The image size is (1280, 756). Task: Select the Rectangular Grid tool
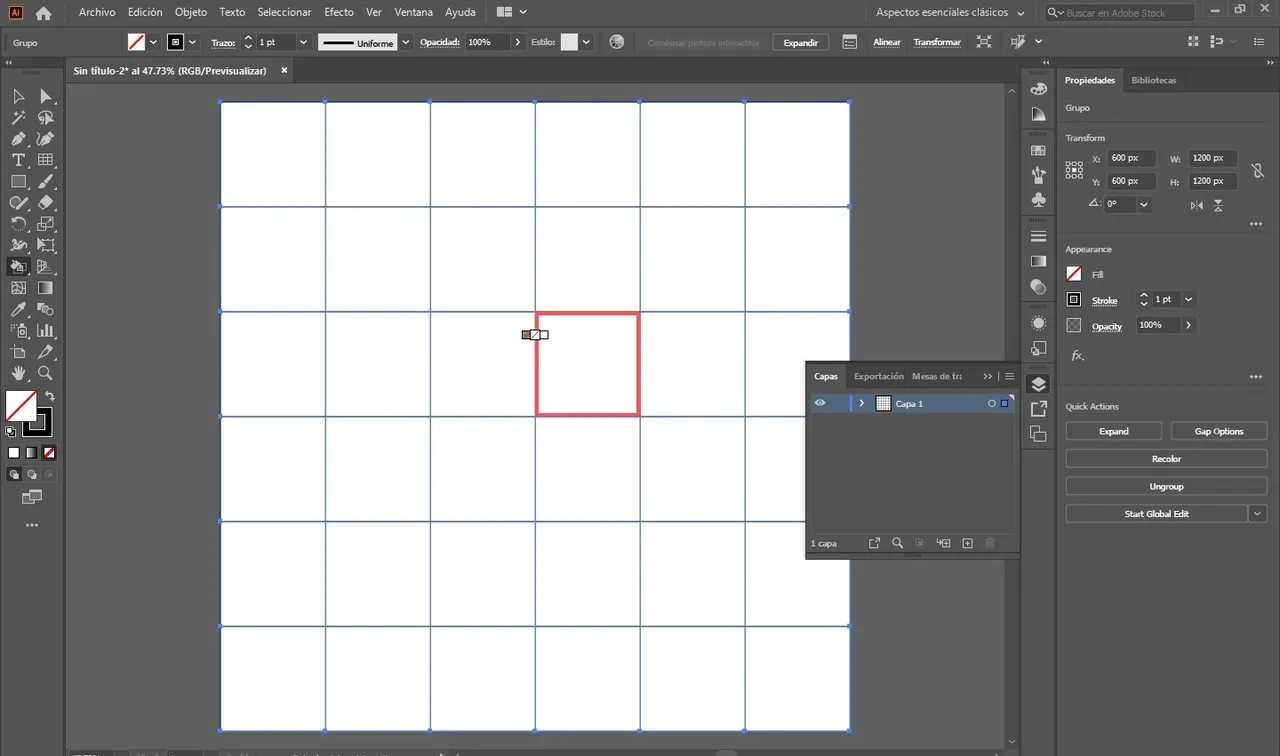click(x=45, y=160)
